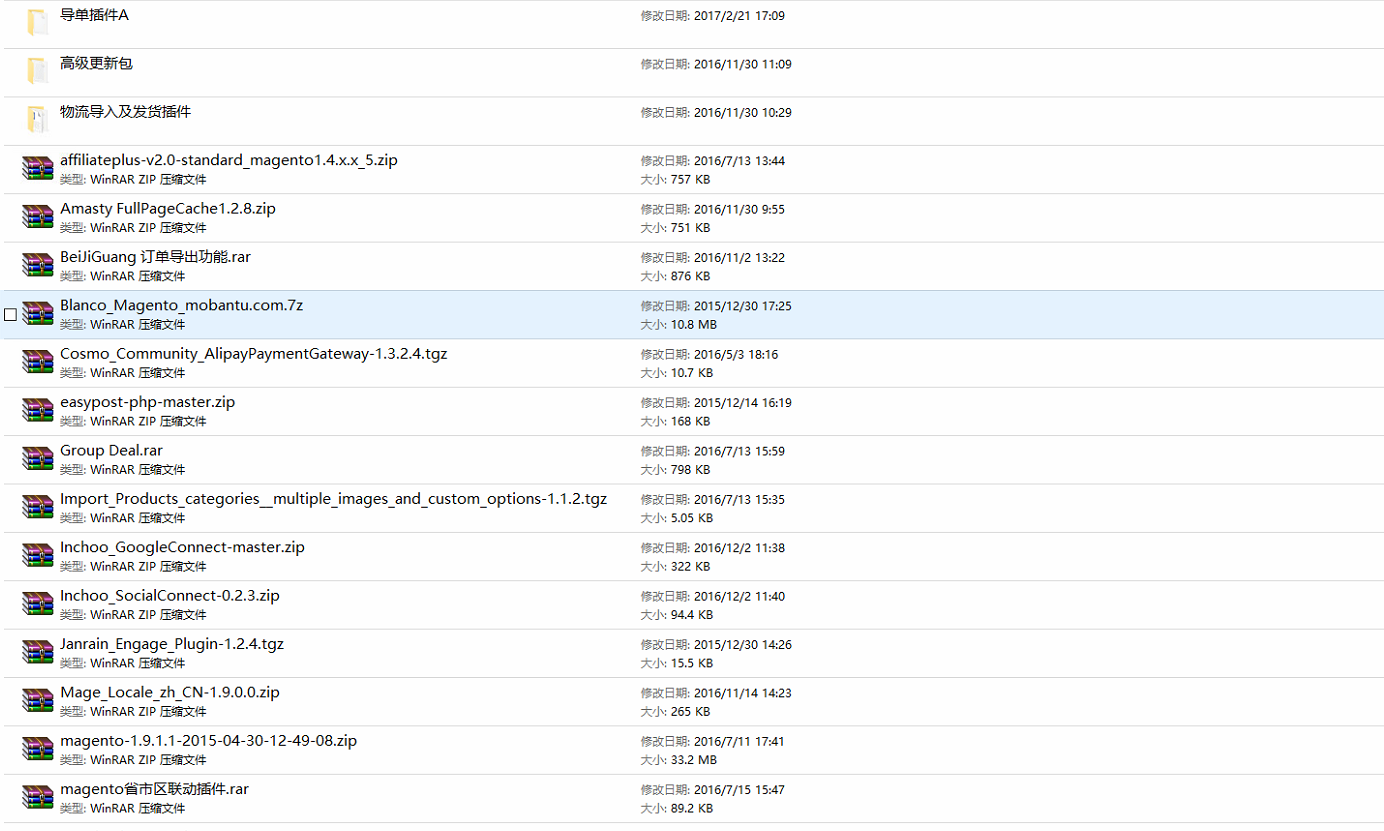This screenshot has height=831, width=1384.
Task: Click the archive icon of Cosmo_Community_AlipayPaymentGateway tgz
Action: pos(37,361)
